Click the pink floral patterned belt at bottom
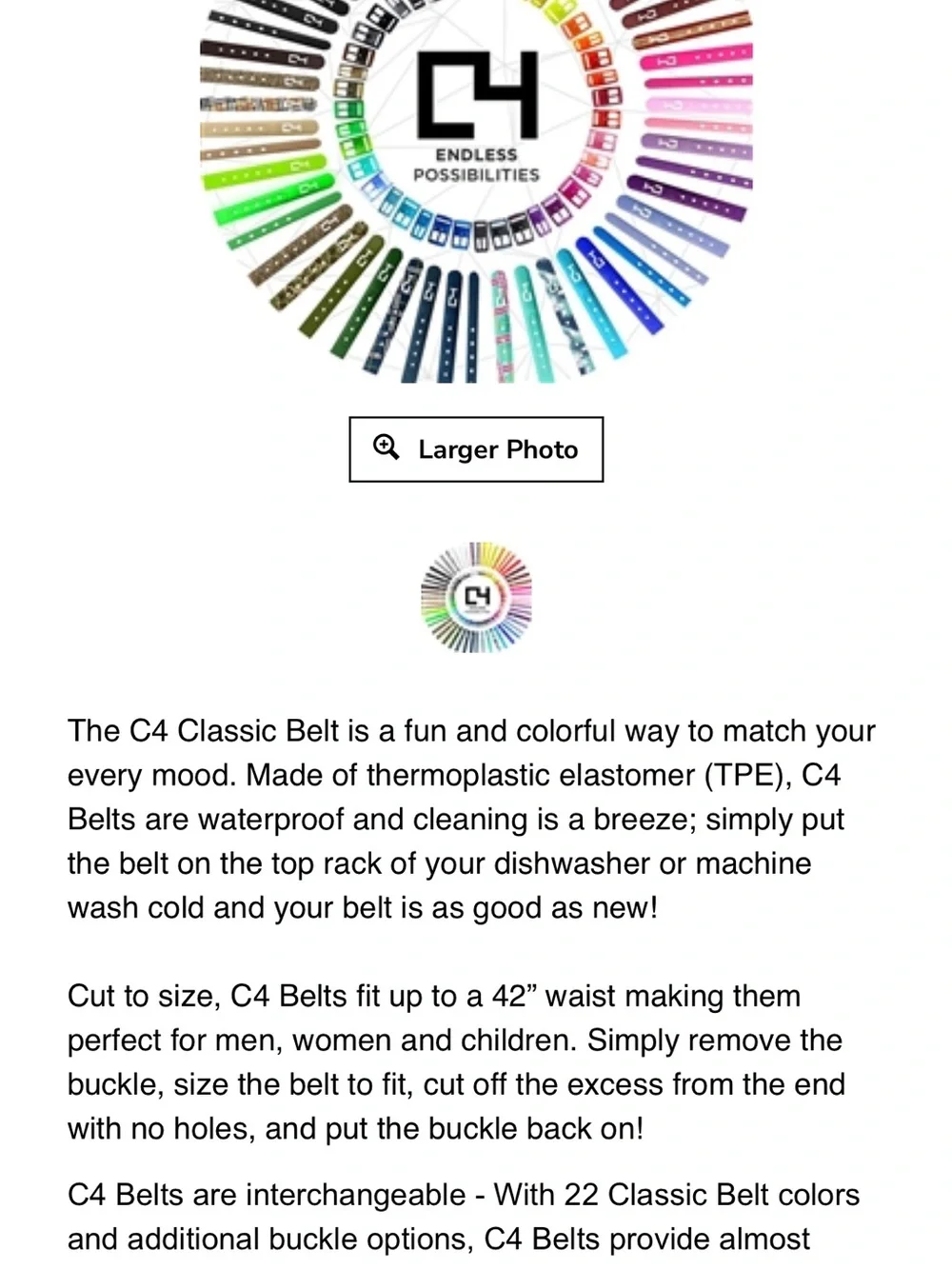 click(503, 325)
